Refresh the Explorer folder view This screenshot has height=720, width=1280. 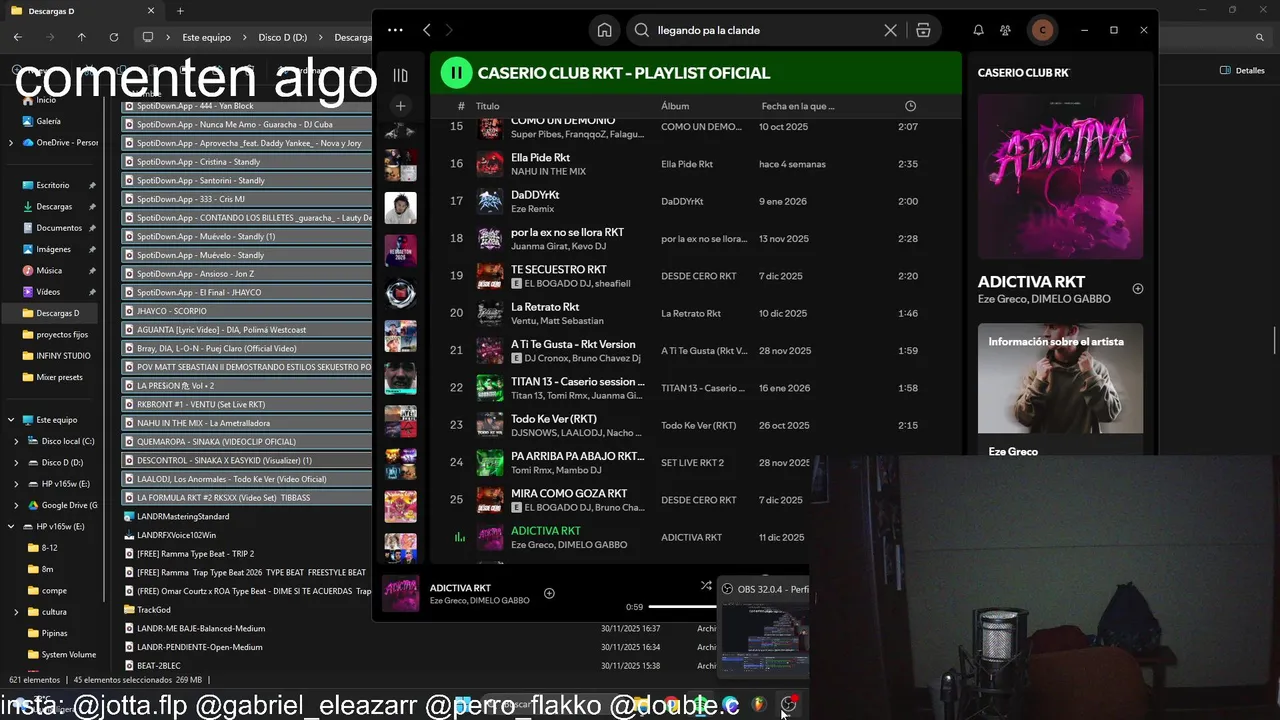(x=114, y=37)
